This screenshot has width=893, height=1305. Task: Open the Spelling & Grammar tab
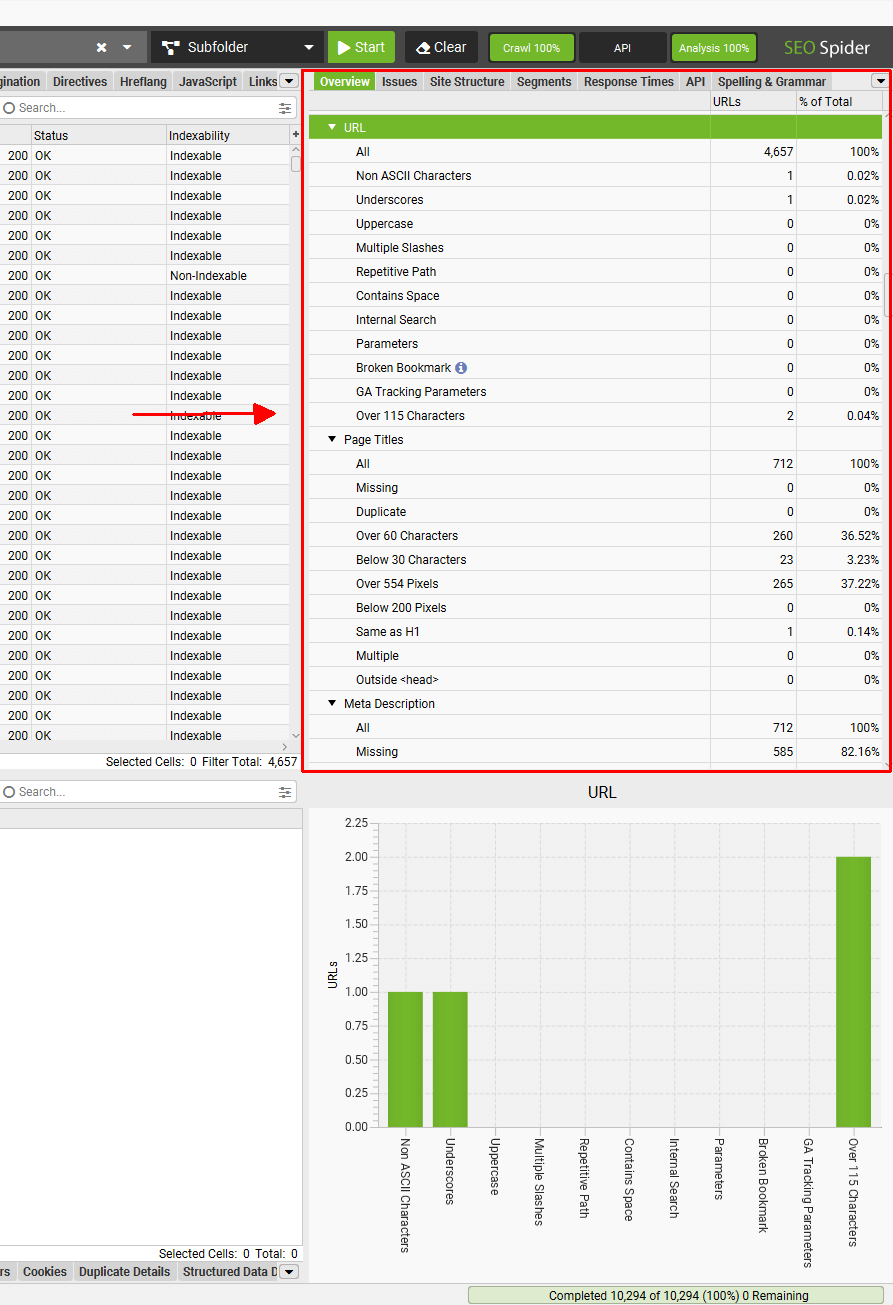772,82
